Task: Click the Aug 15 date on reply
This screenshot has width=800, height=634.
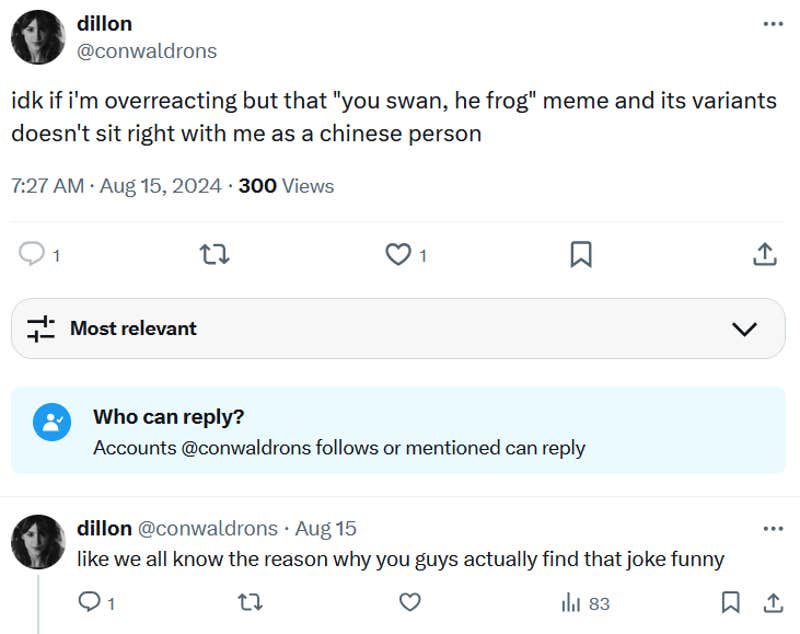Action: coord(326,528)
